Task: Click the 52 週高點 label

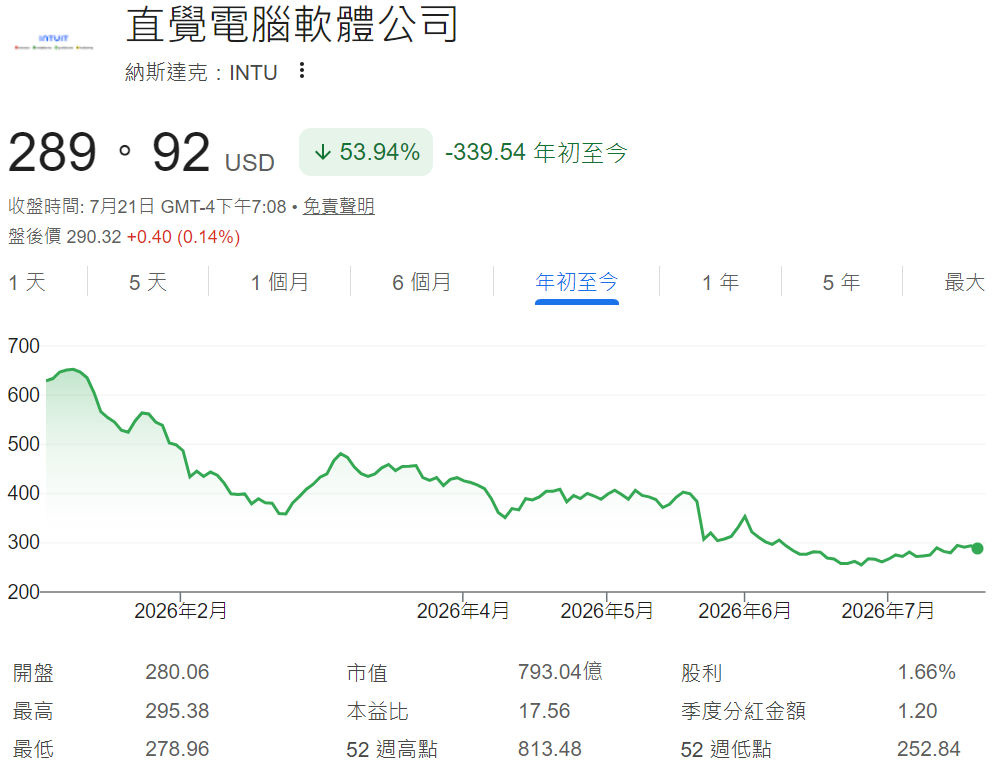Action: pyautogui.click(x=391, y=749)
